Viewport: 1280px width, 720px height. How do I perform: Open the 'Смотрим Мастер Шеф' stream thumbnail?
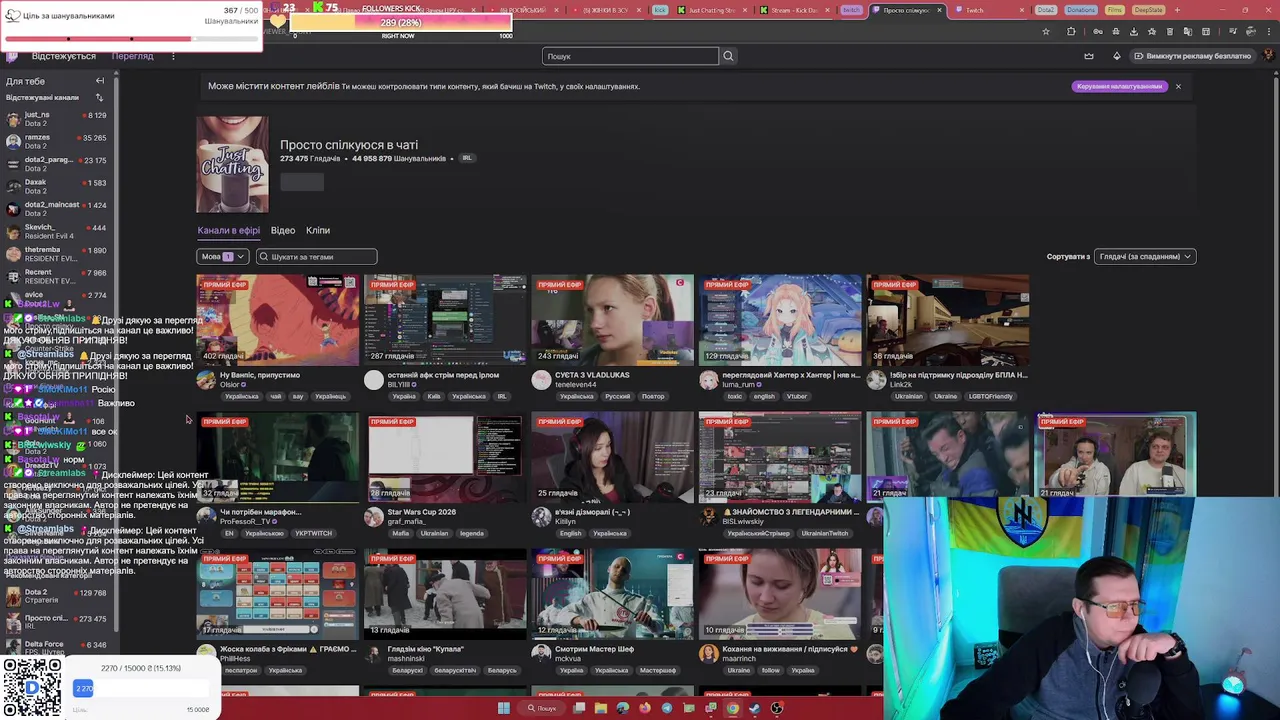[x=612, y=594]
